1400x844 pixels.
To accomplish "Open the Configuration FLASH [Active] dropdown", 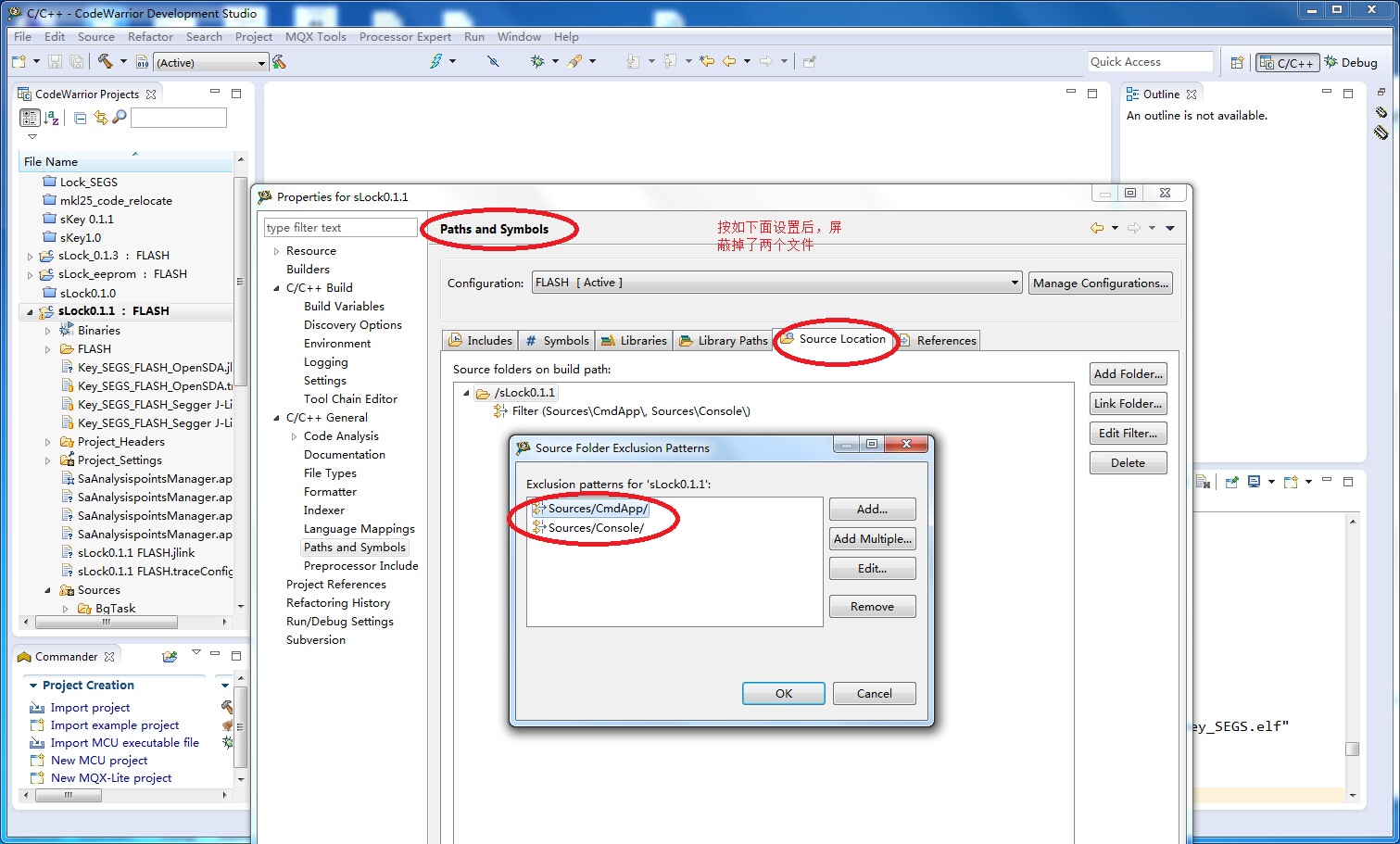I will coord(776,283).
